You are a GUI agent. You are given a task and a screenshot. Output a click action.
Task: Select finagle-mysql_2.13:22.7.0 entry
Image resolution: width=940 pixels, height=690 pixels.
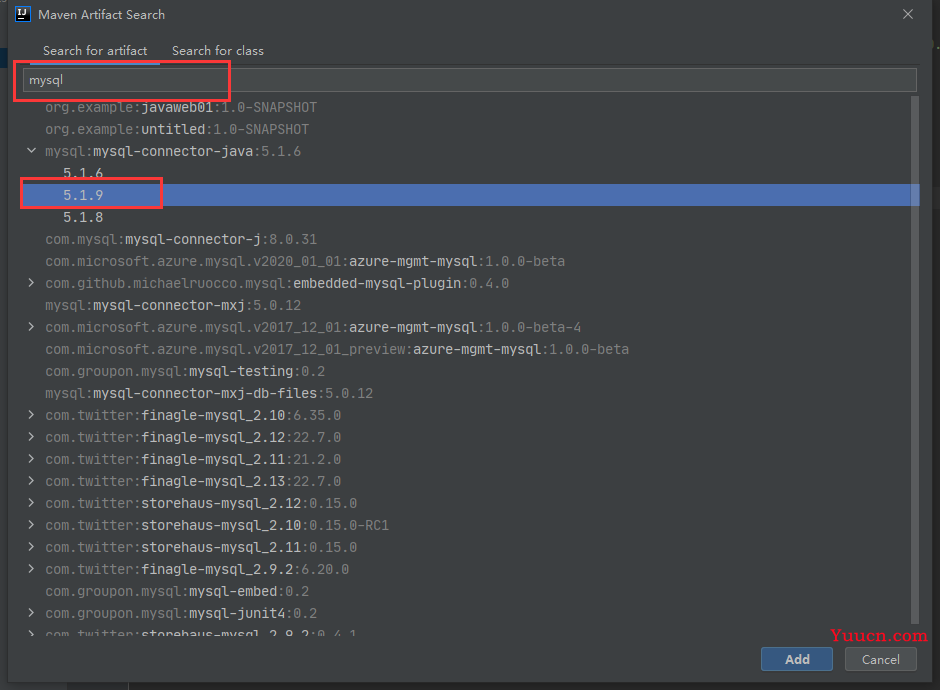pyautogui.click(x=193, y=481)
